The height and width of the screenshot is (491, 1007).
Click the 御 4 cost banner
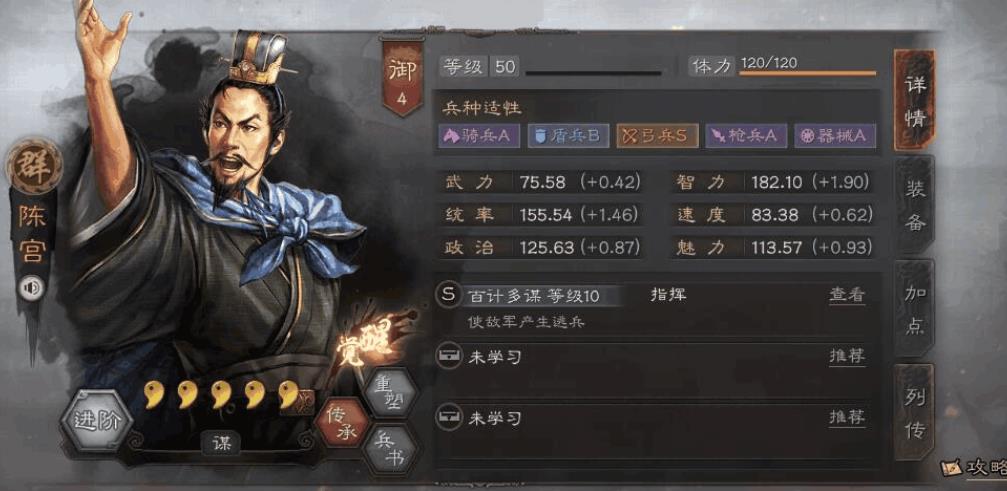coord(403,78)
